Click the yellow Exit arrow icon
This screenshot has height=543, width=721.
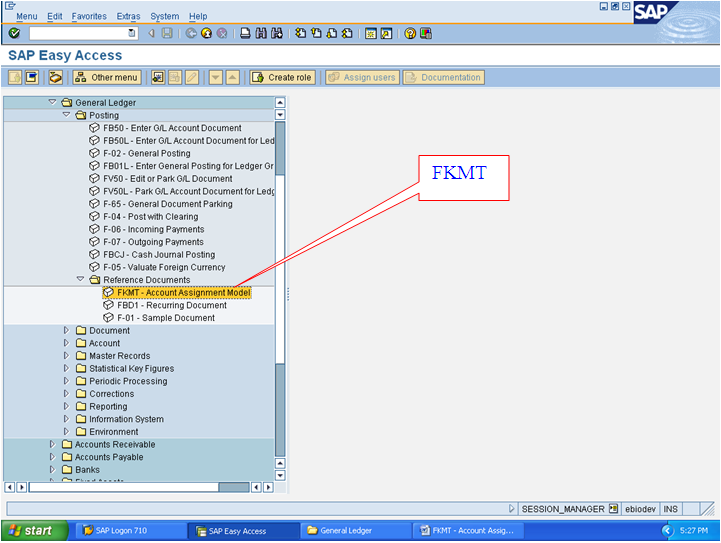[x=206, y=33]
